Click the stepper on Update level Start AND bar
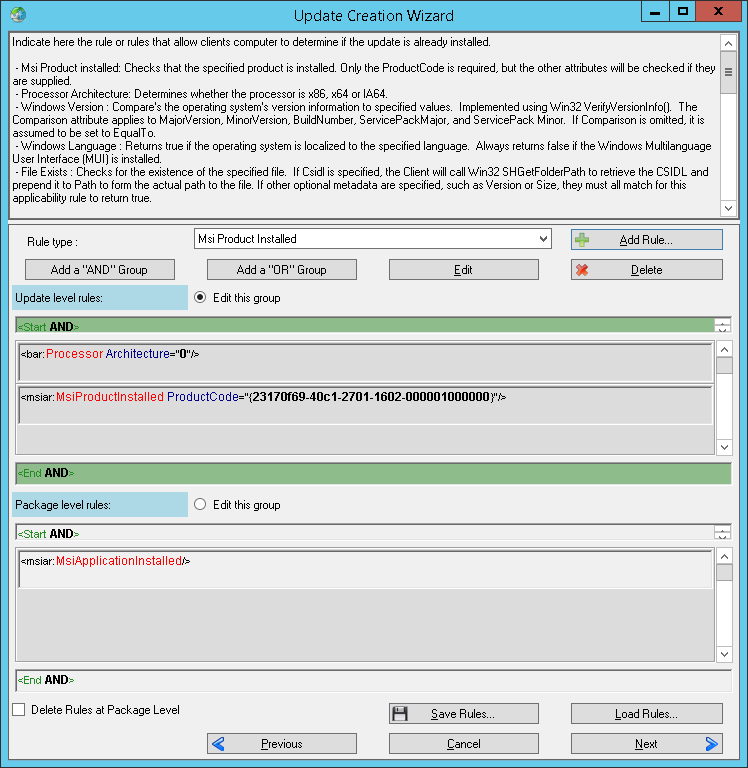This screenshot has height=768, width=748. click(x=723, y=325)
